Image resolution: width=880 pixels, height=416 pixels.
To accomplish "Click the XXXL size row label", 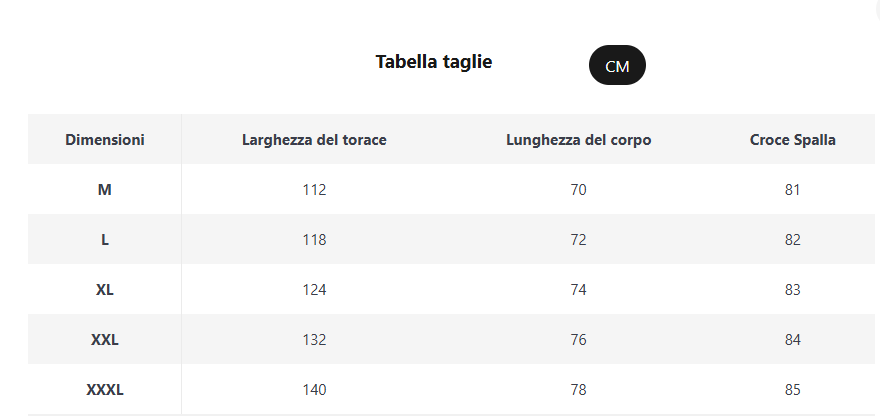I will click(x=104, y=390).
